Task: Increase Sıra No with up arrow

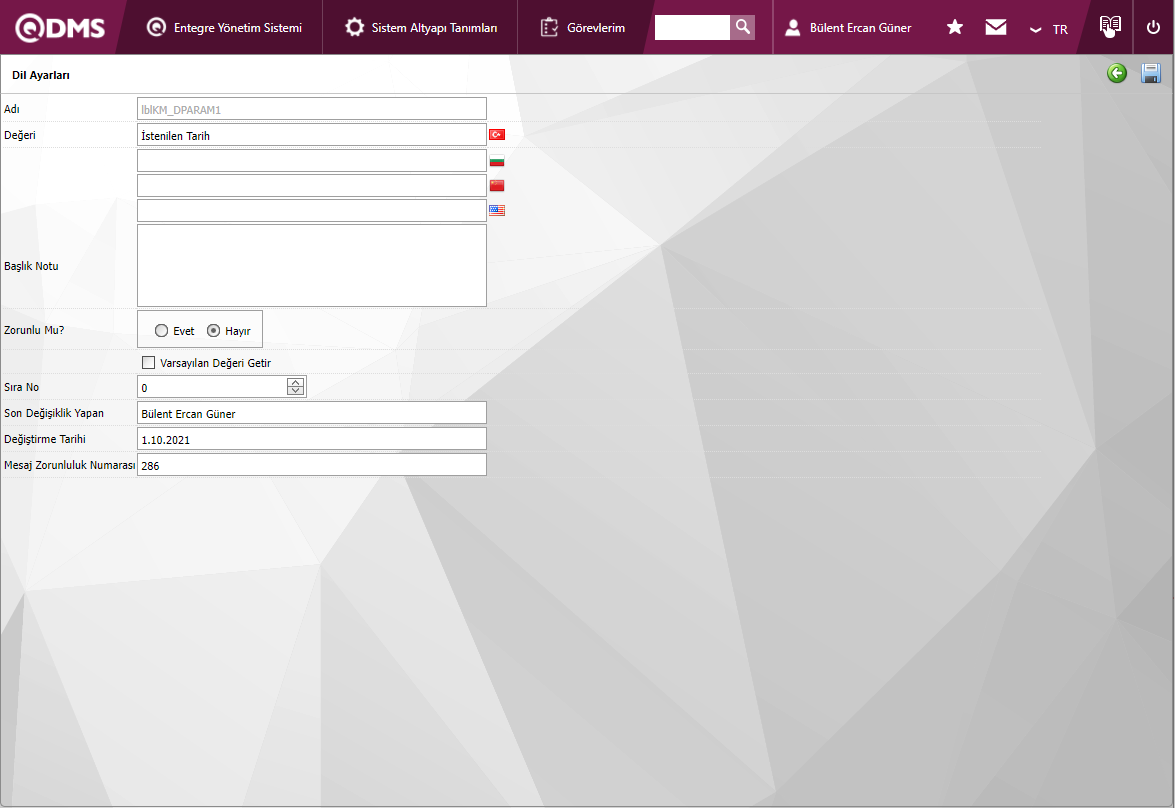Action: (296, 382)
